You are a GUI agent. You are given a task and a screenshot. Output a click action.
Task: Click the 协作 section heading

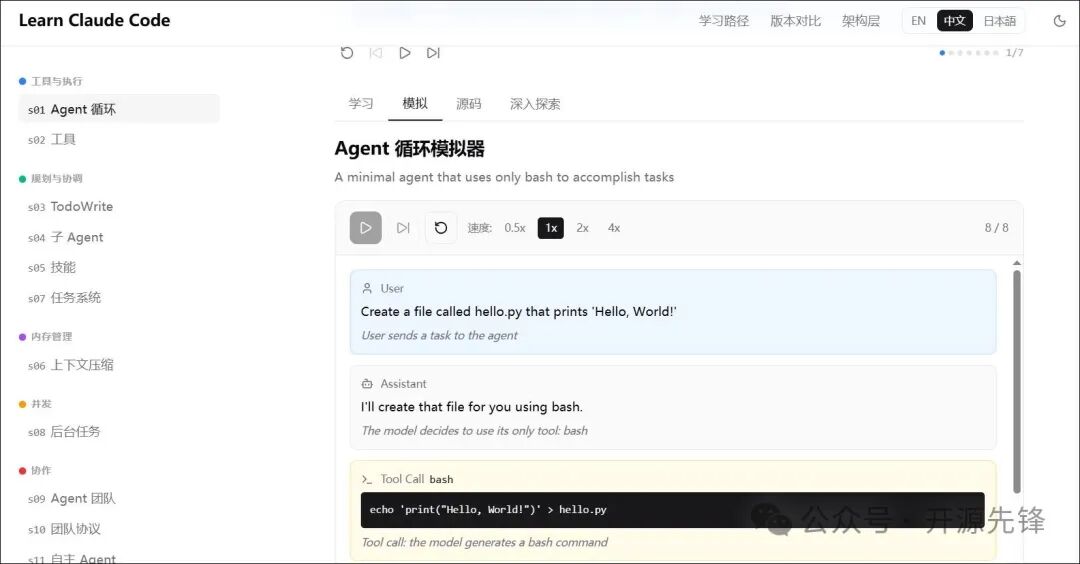[41, 470]
